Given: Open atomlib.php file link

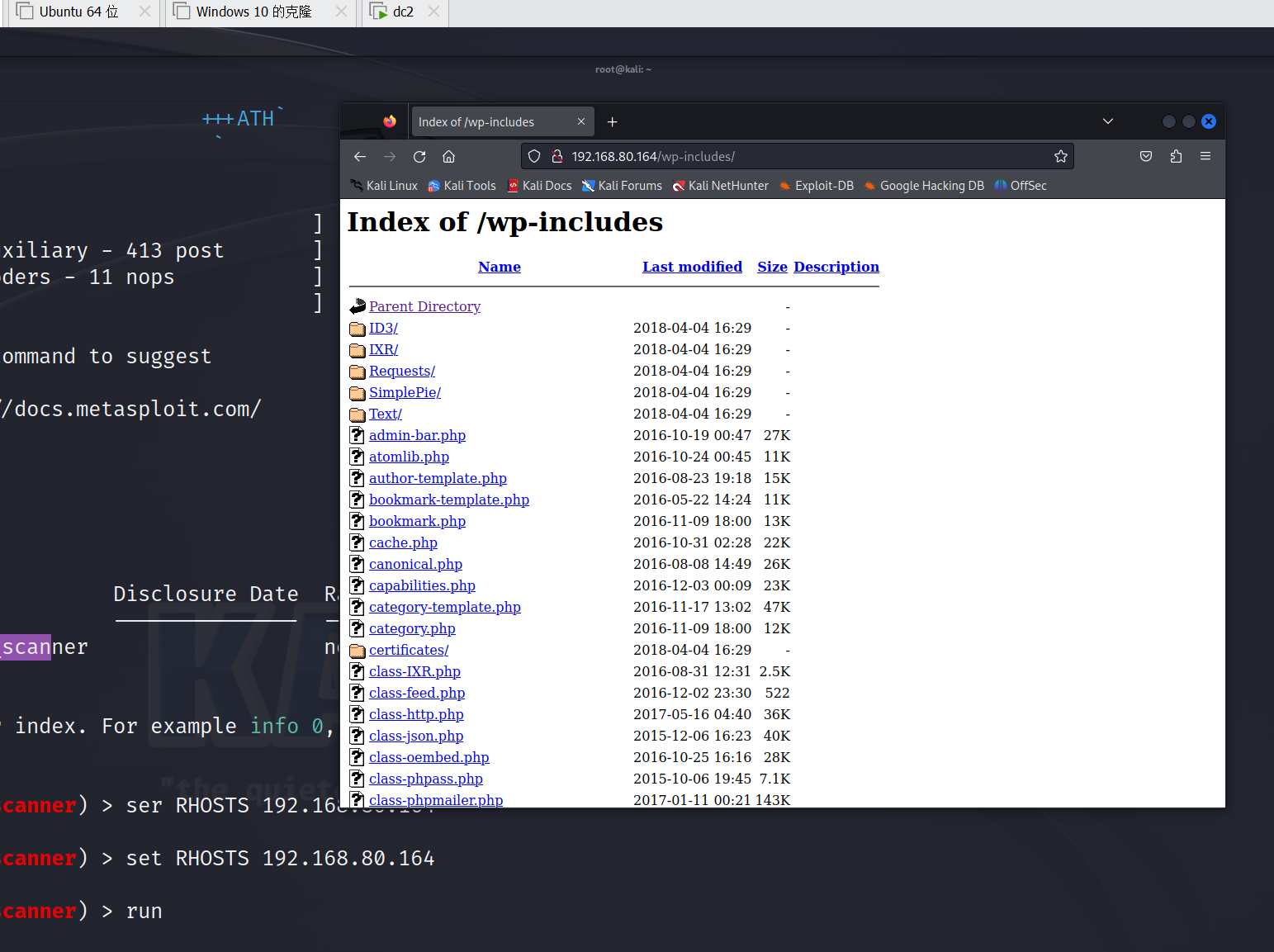Looking at the screenshot, I should click(409, 457).
